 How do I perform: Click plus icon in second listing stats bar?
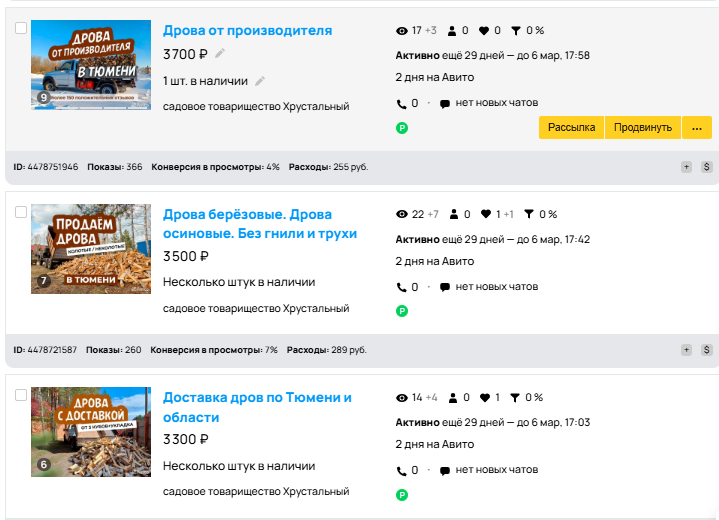pyautogui.click(x=686, y=350)
